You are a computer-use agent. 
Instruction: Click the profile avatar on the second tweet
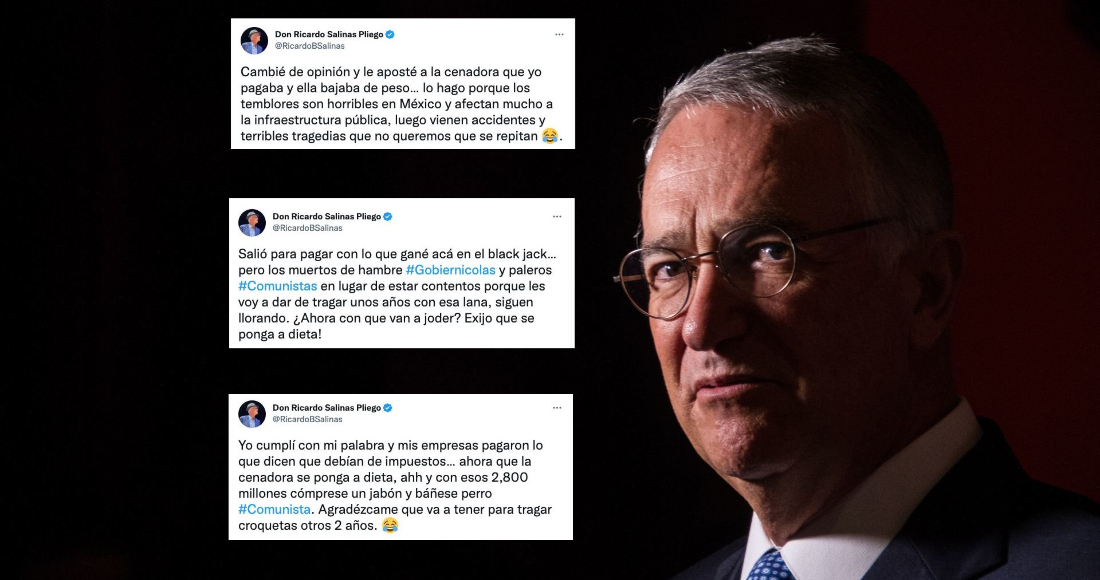[x=252, y=223]
